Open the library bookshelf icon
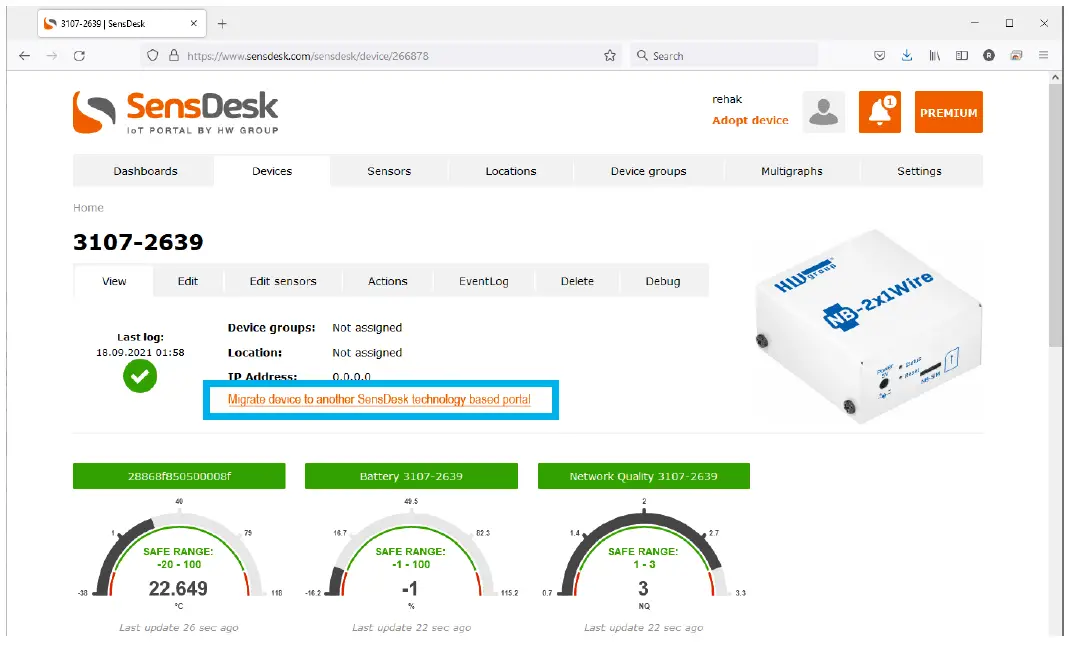The width and height of the screenshot is (1069, 650). (934, 56)
